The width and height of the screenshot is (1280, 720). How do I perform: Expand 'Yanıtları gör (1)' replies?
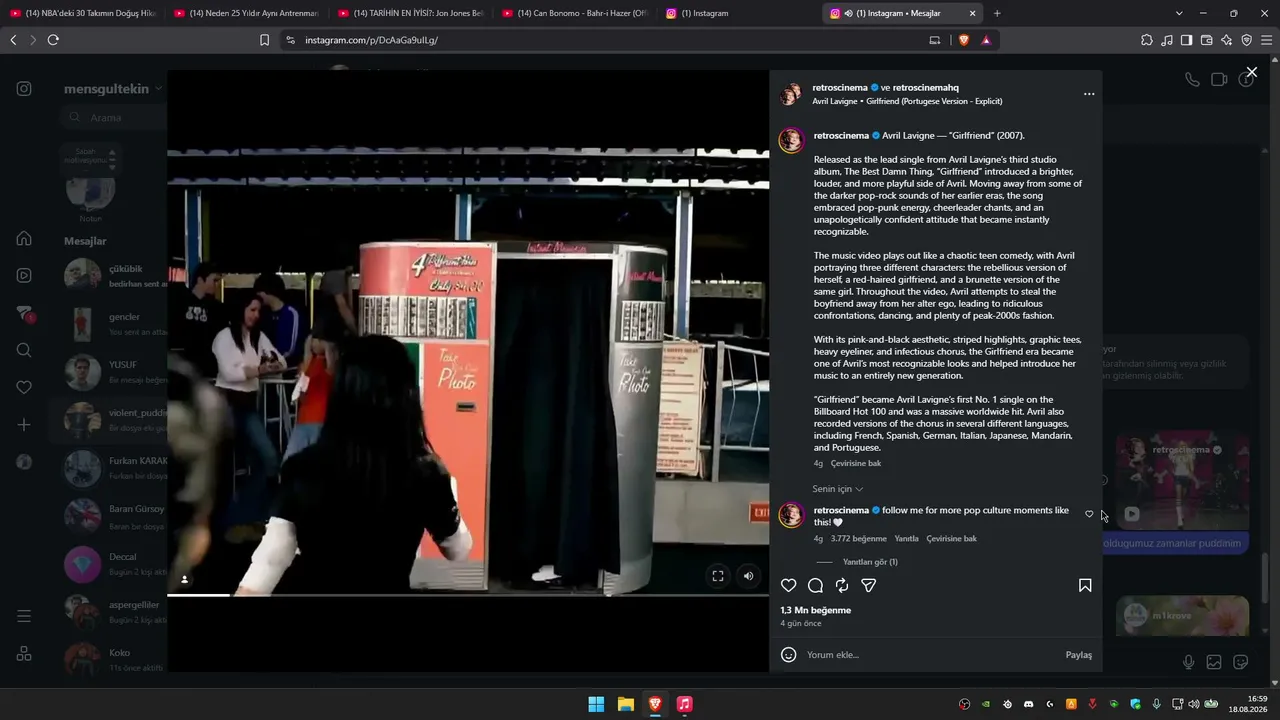pyautogui.click(x=870, y=562)
